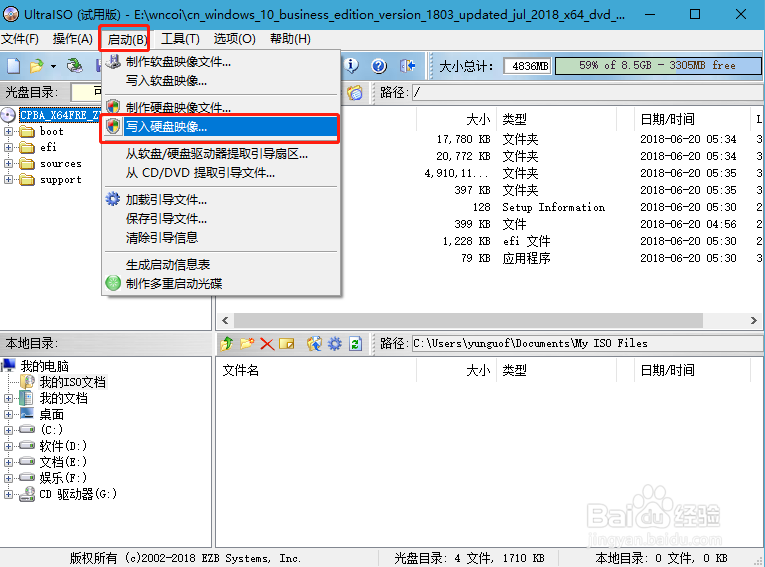Click the Add files to image icon
The height and width of the screenshot is (567, 765).
click(x=314, y=344)
